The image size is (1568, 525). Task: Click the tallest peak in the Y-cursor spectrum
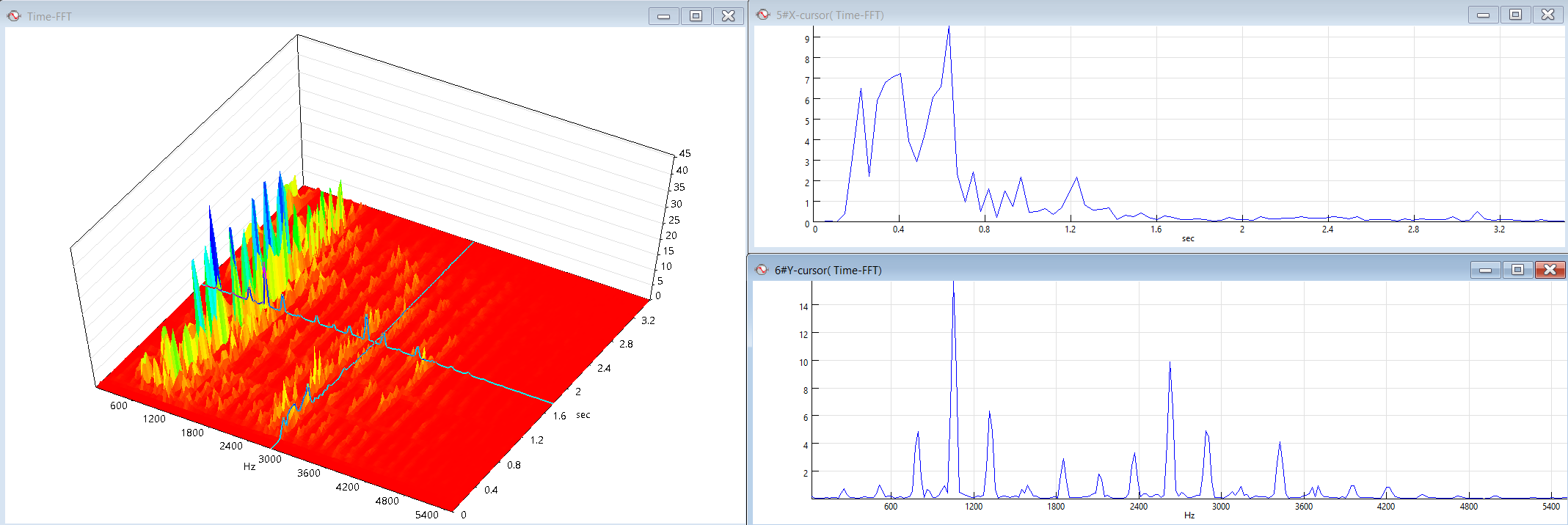pyautogui.click(x=953, y=293)
